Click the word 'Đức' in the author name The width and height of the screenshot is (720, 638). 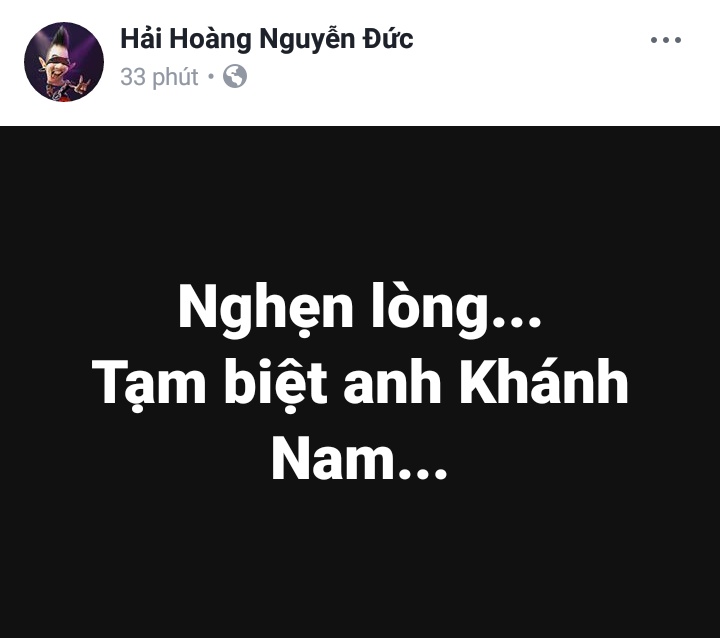388,38
